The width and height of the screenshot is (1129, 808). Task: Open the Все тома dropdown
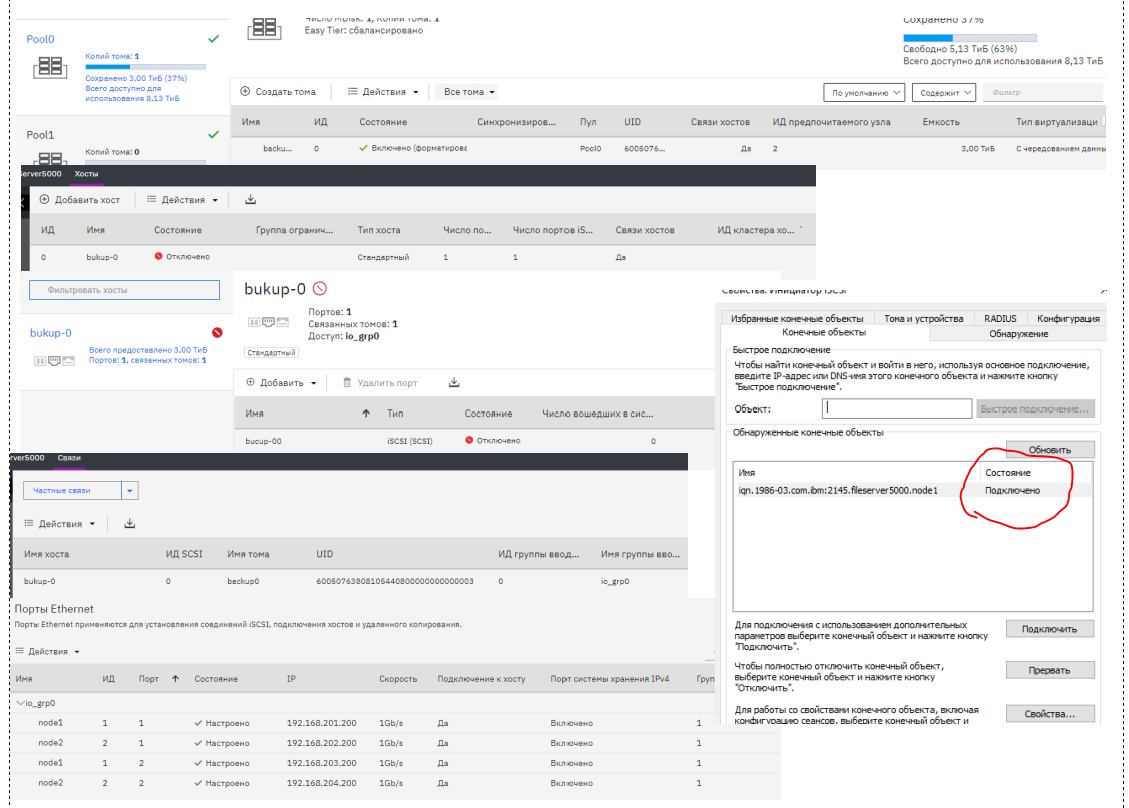pyautogui.click(x=469, y=91)
